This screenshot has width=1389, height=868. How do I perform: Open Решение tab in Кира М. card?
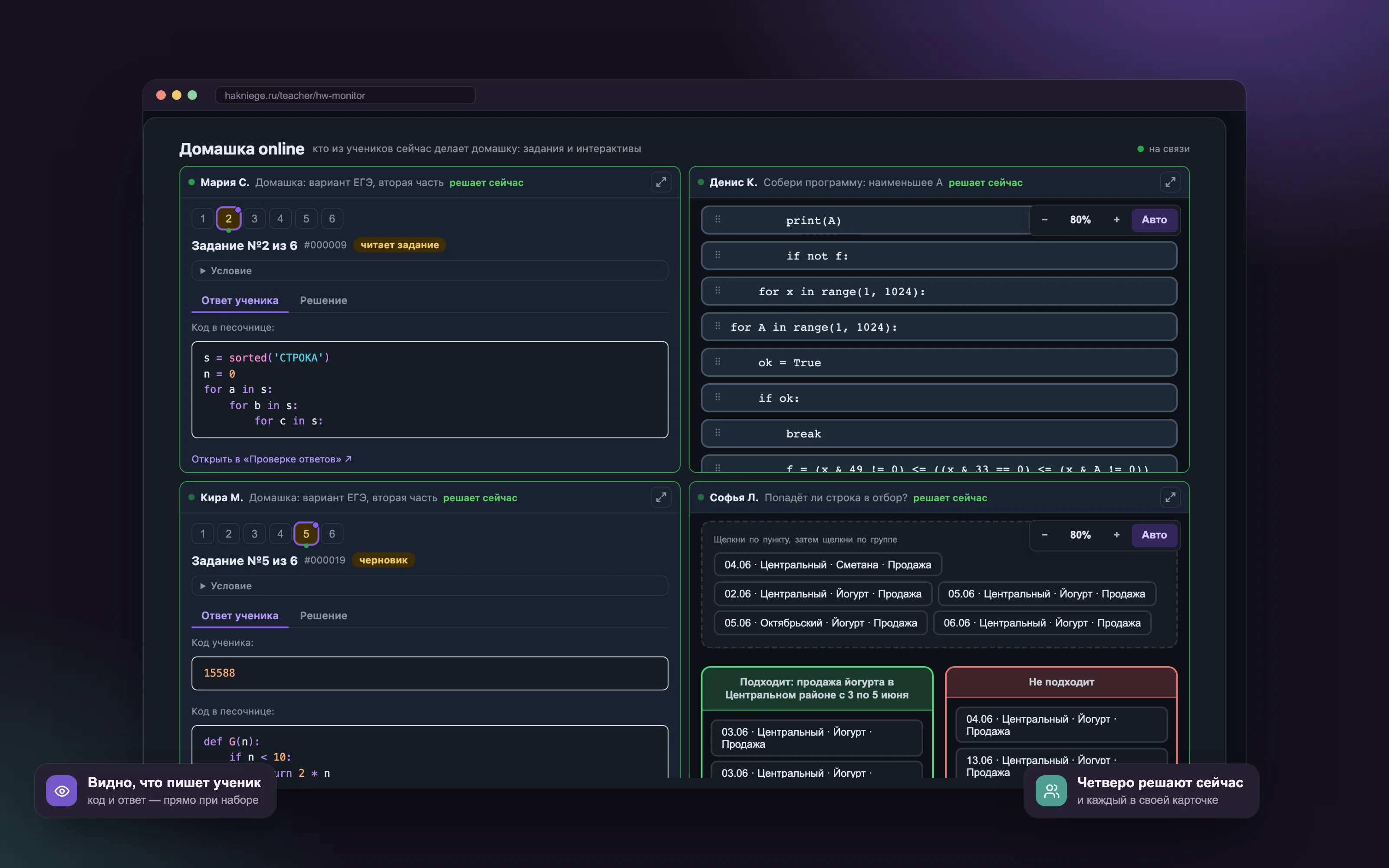coord(323,615)
